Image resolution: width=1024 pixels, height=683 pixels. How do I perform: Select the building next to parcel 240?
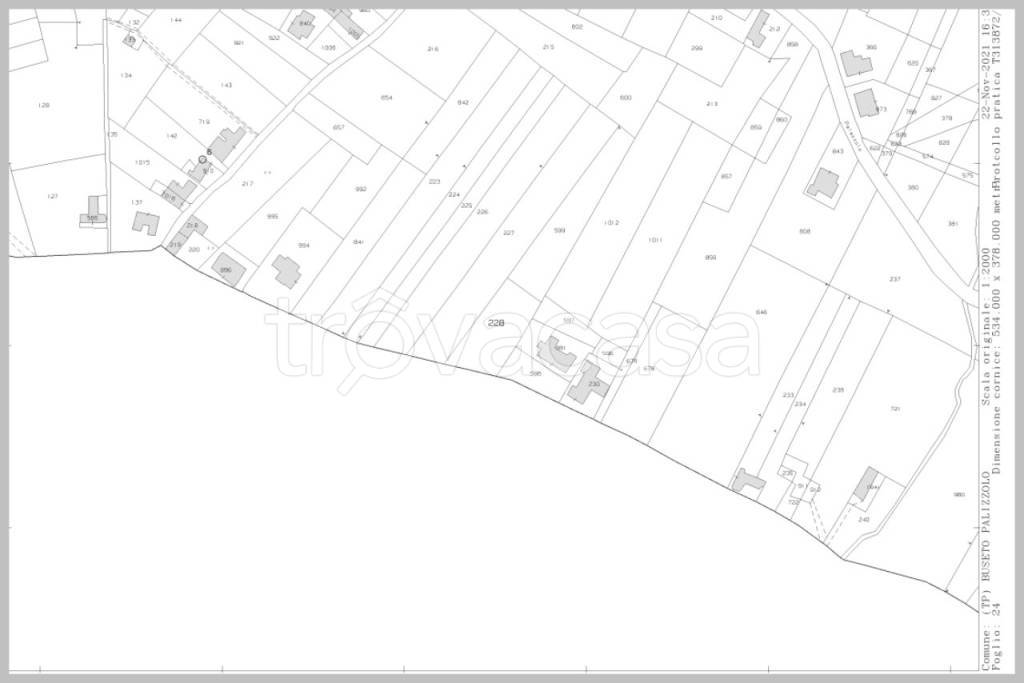(x=866, y=484)
